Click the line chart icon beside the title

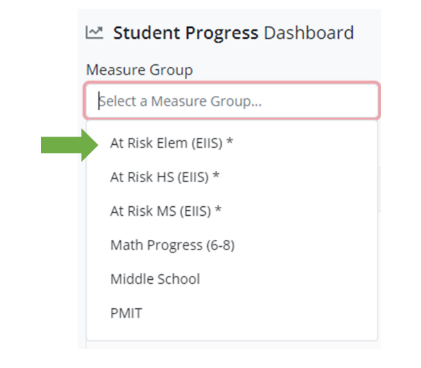point(94,33)
